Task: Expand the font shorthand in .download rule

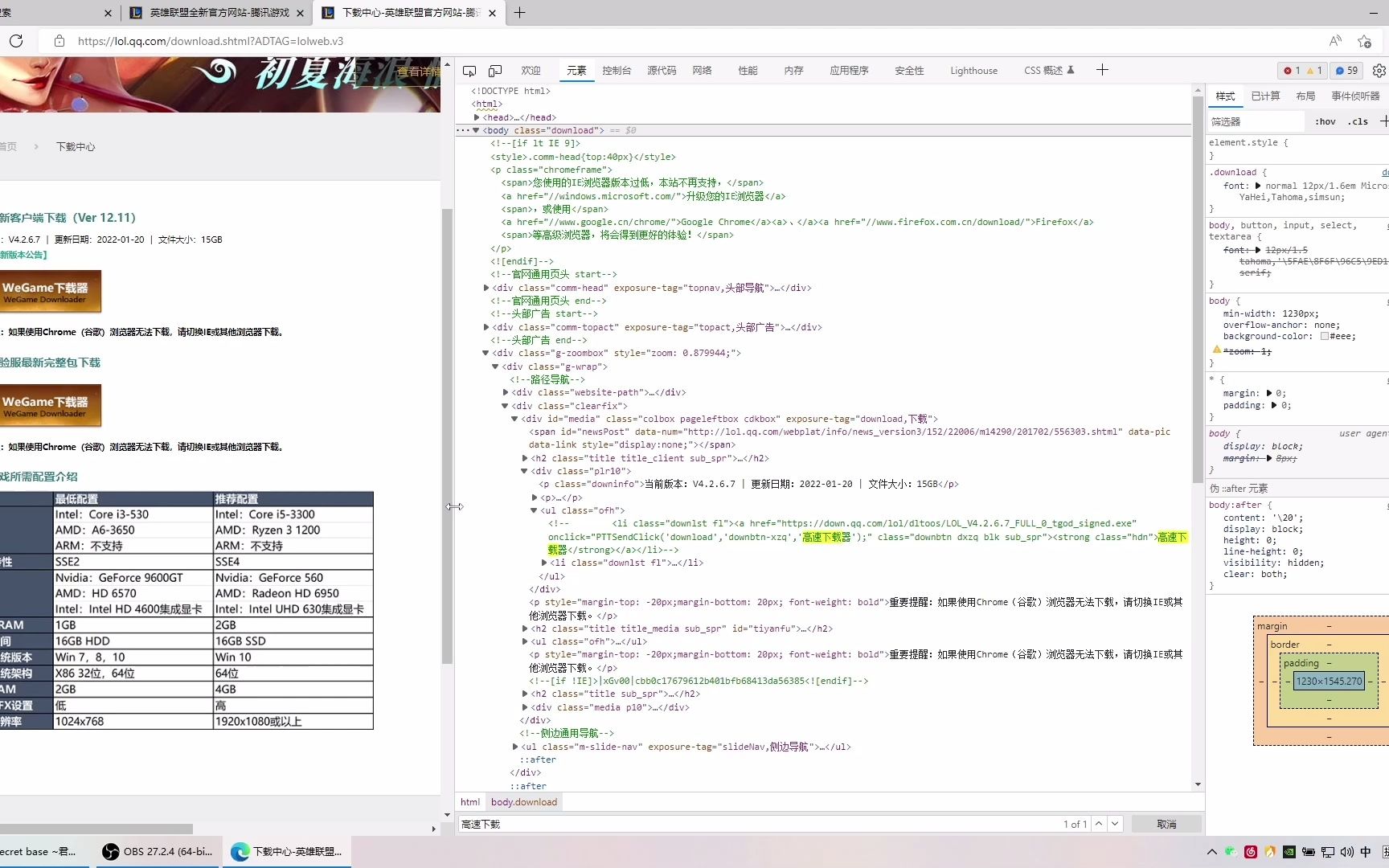Action: click(x=1258, y=186)
